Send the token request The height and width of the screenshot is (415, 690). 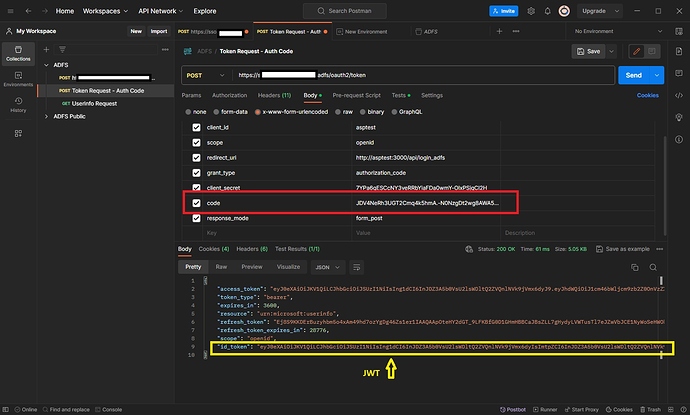click(x=634, y=75)
